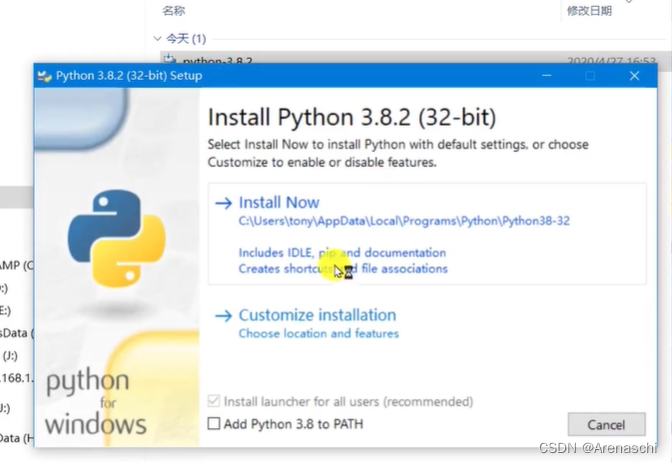
Task: Select the python-3.8.2 file icon in Explorer
Action: tap(170, 59)
